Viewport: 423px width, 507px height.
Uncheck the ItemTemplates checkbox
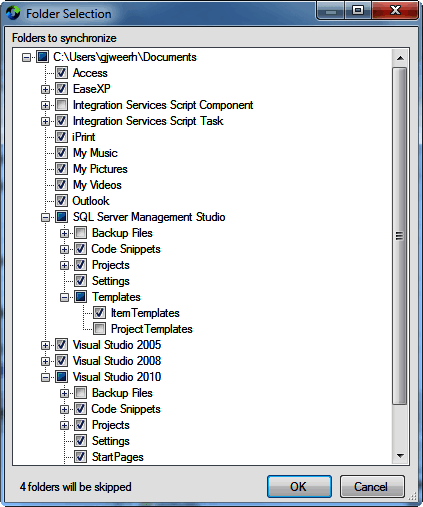coord(99,313)
